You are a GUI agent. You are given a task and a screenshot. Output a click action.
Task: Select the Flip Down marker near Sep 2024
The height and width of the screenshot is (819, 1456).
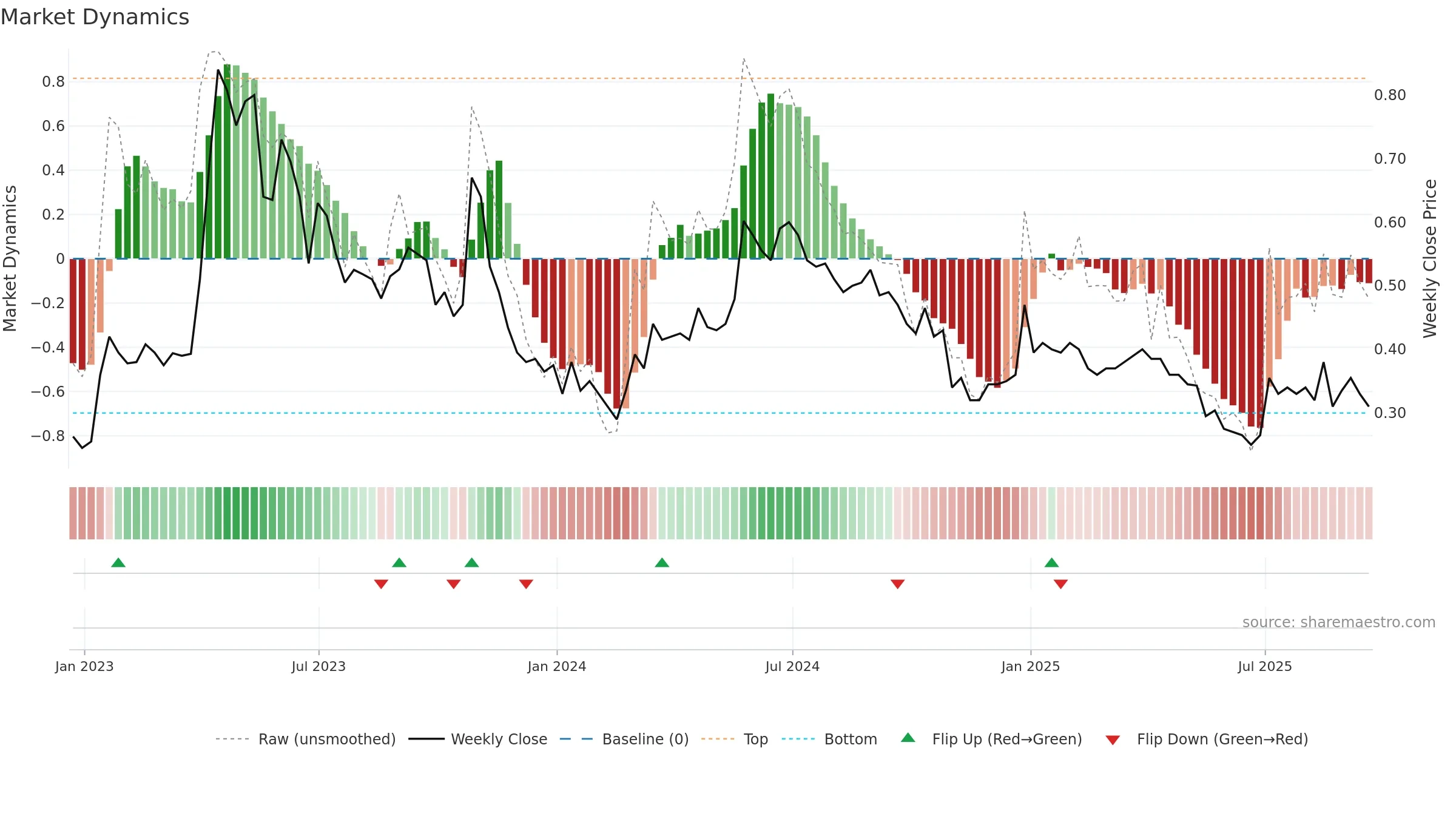click(897, 584)
